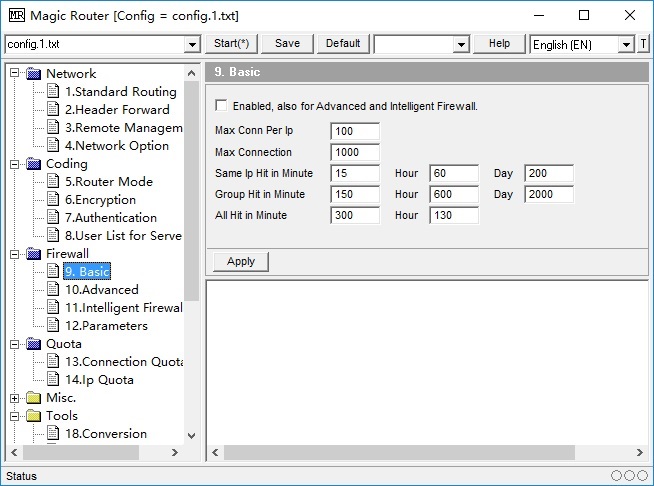654x486 pixels.
Task: Click the Max Conn Per Ip field
Action: (x=355, y=131)
